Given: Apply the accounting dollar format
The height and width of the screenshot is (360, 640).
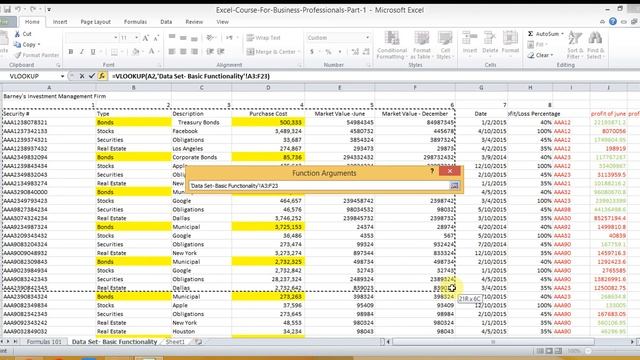Looking at the screenshot, I should [x=312, y=52].
